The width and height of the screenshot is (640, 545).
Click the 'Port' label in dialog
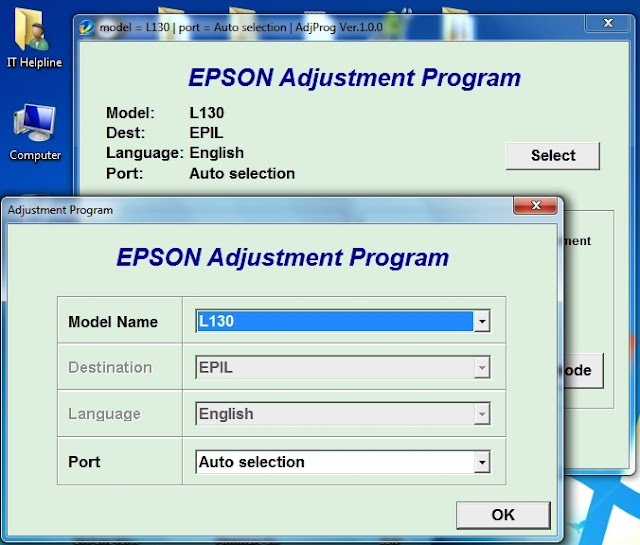coord(84,462)
